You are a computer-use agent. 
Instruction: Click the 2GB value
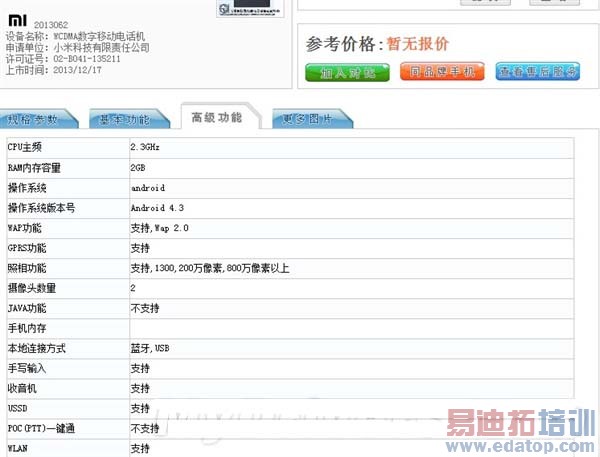(x=138, y=168)
